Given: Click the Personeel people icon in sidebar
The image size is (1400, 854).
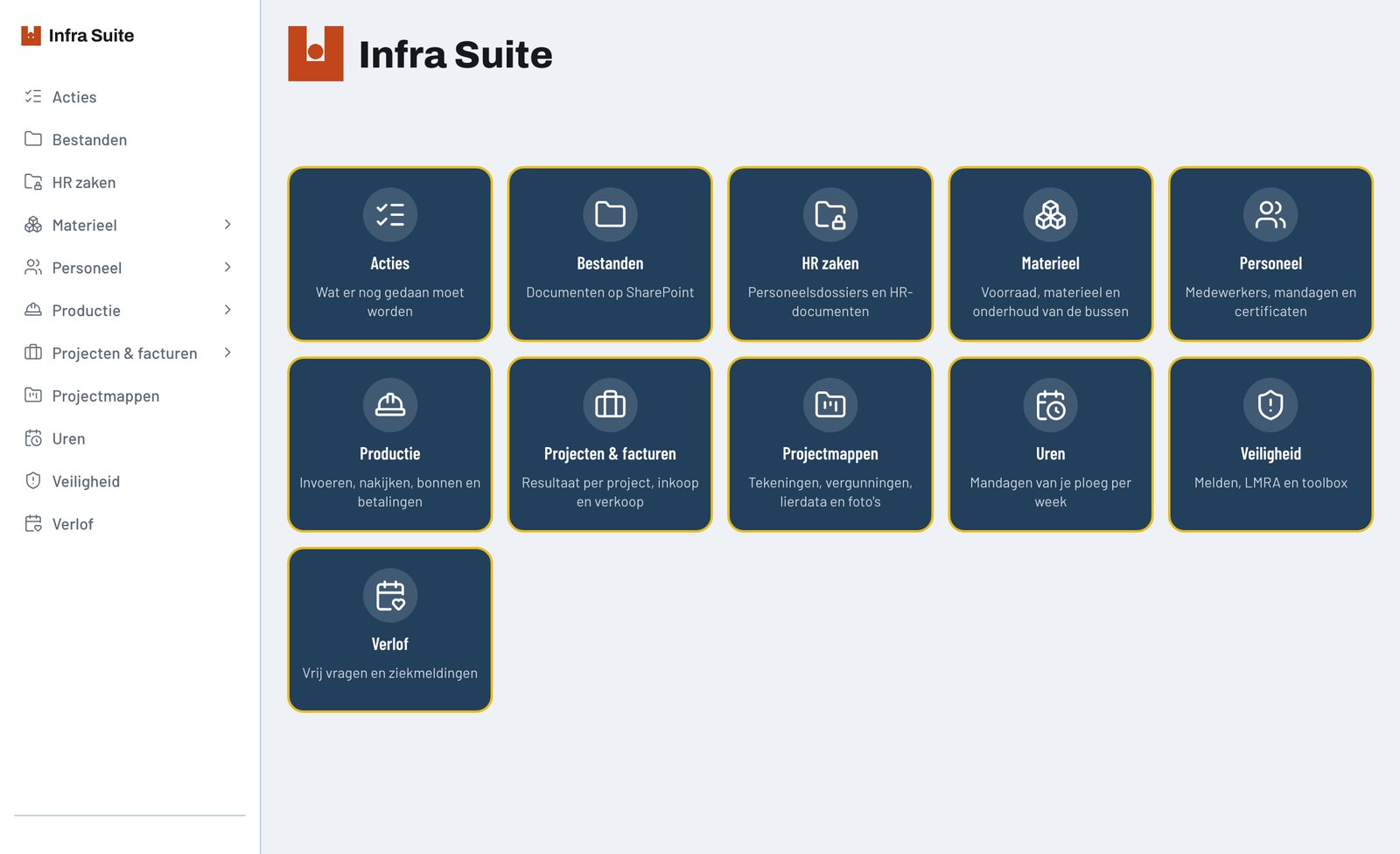Looking at the screenshot, I should tap(33, 268).
